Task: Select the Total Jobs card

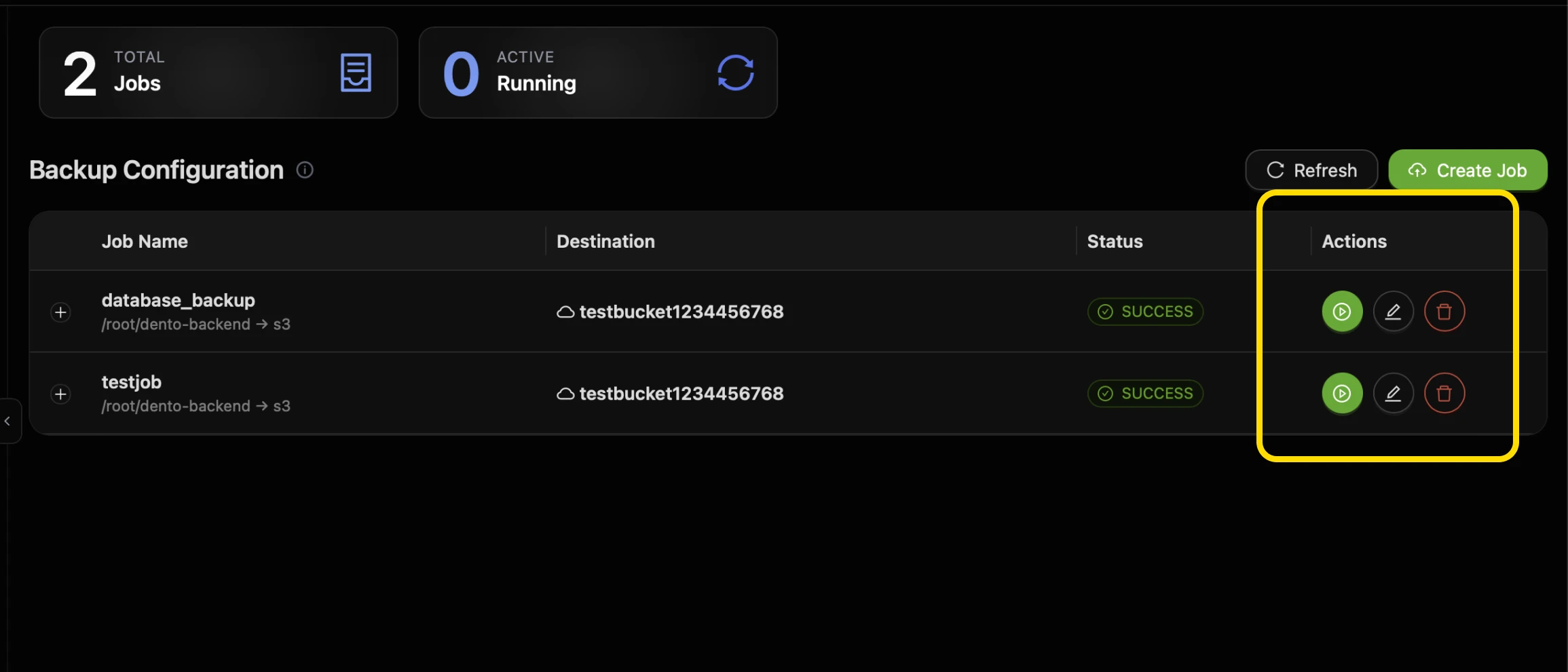Action: coord(219,73)
